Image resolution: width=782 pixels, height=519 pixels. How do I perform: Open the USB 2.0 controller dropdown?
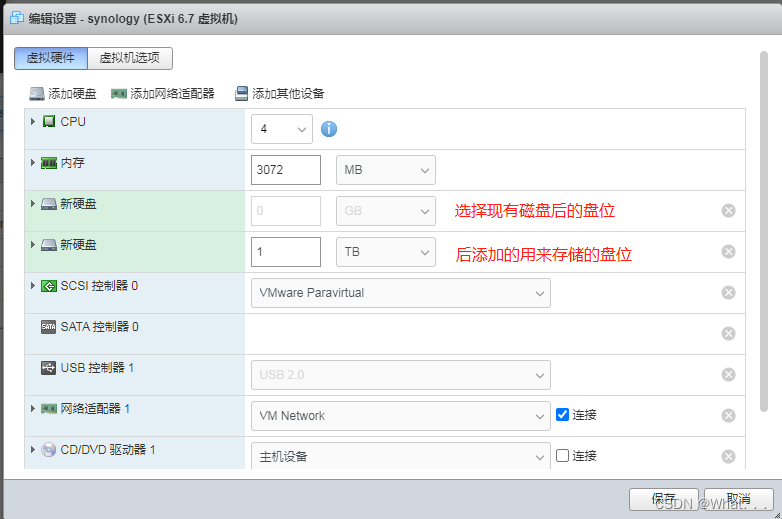[400, 374]
